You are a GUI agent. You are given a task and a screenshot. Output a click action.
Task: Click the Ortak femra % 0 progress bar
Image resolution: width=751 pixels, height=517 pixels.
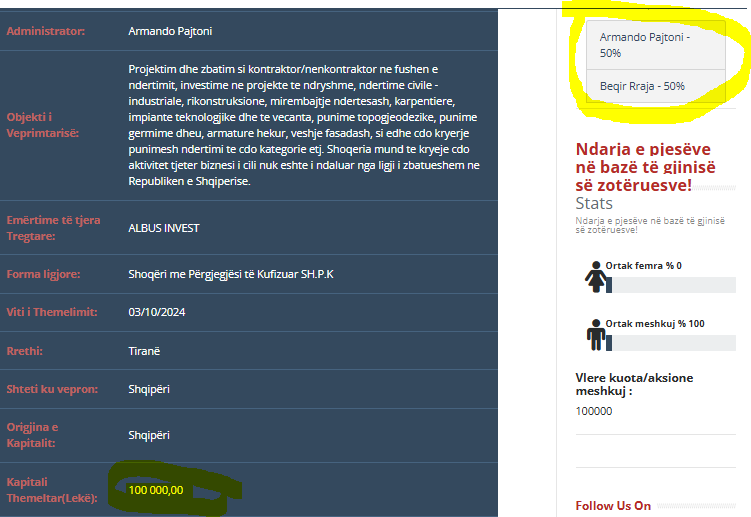[x=670, y=285]
